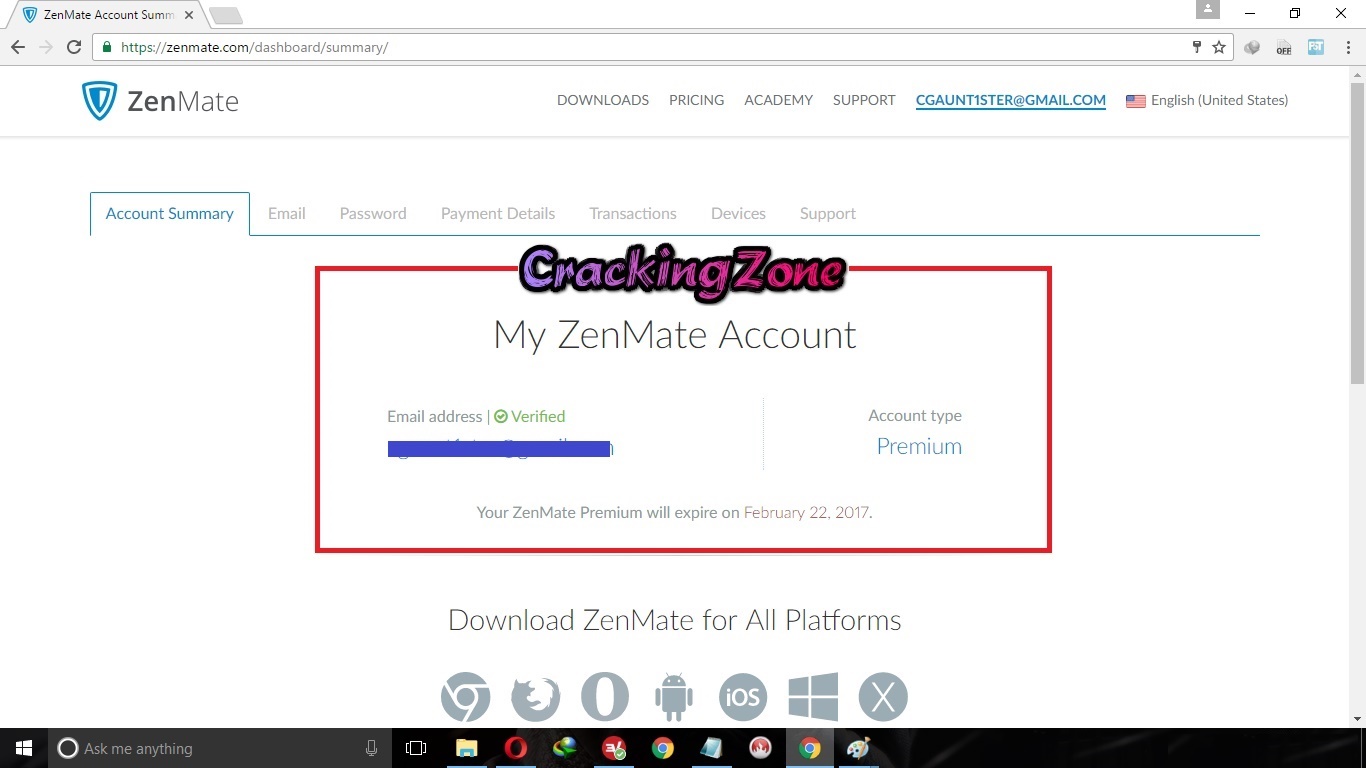Viewport: 1366px width, 768px height.
Task: Open Task View in the taskbar
Action: [x=416, y=748]
